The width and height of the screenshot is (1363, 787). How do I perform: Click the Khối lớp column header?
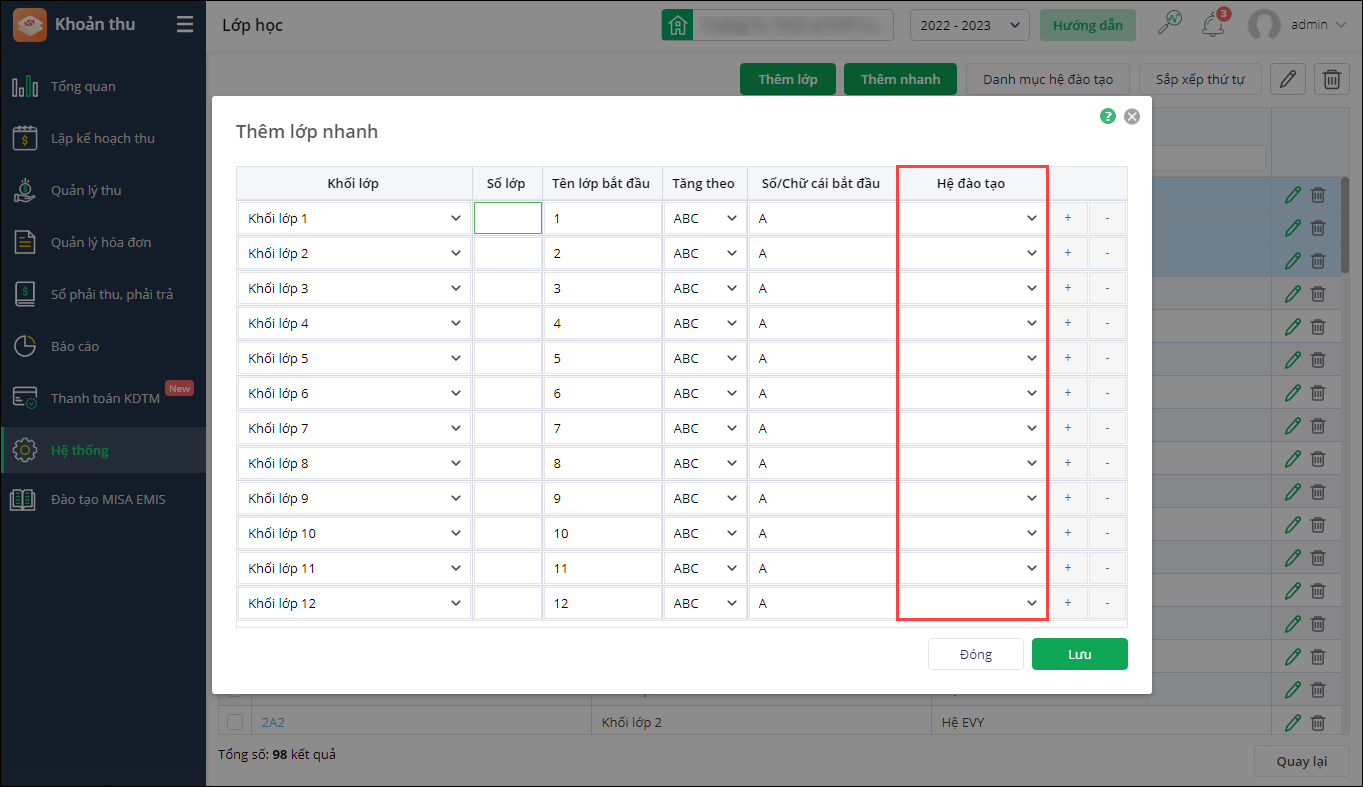point(354,183)
